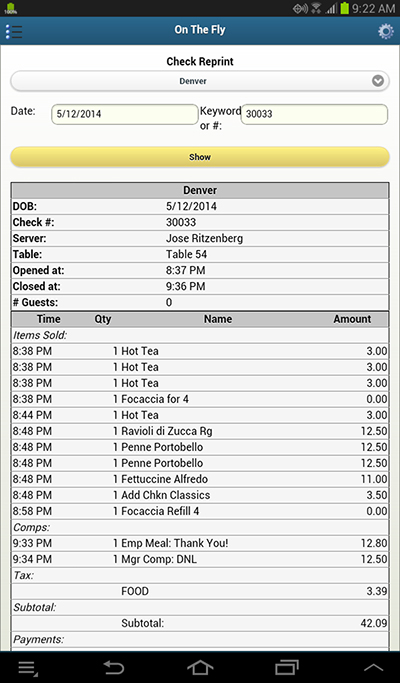Tap up chevron in navigation bar

373,667
